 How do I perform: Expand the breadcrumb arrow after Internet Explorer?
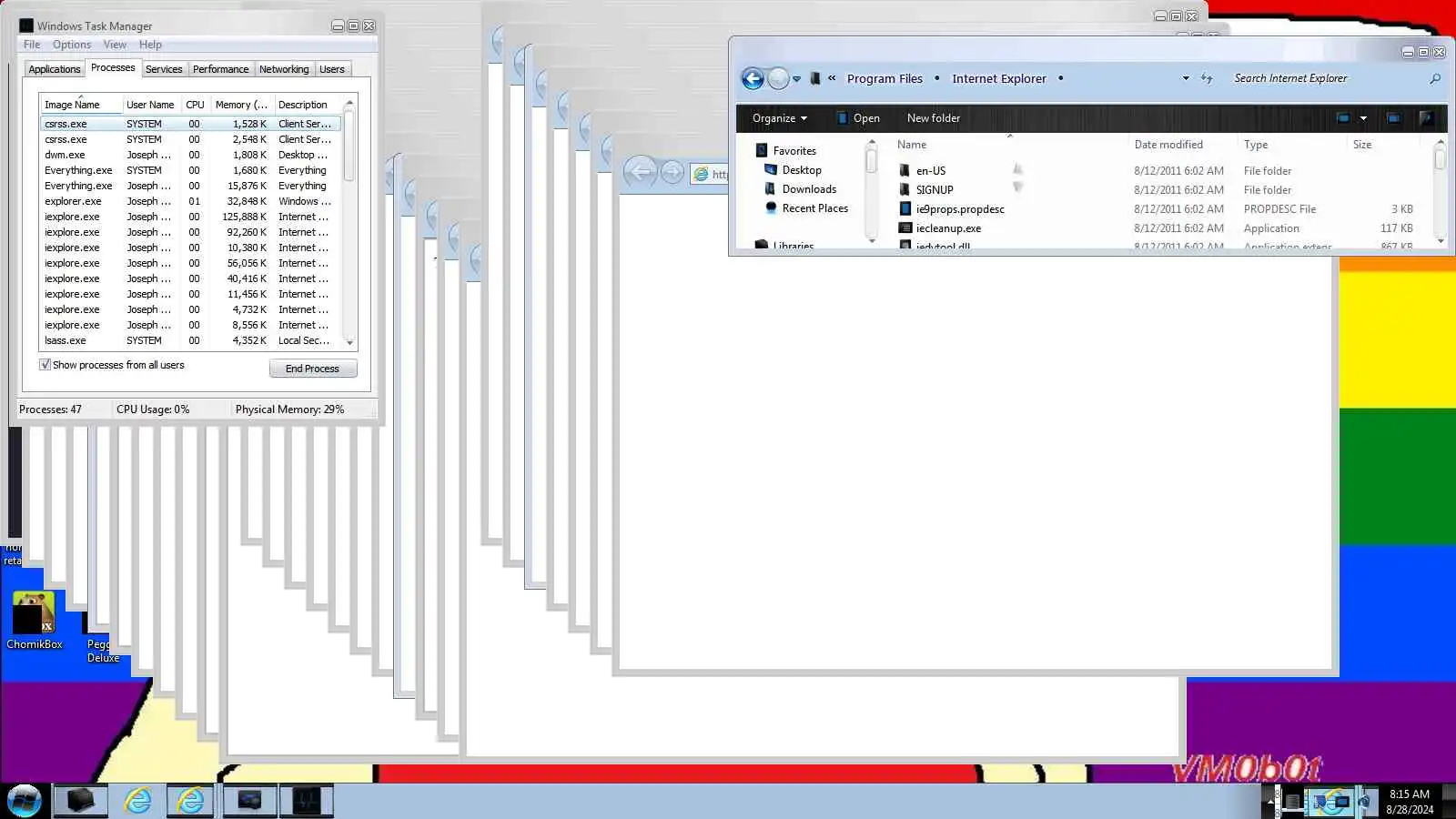tap(1060, 78)
